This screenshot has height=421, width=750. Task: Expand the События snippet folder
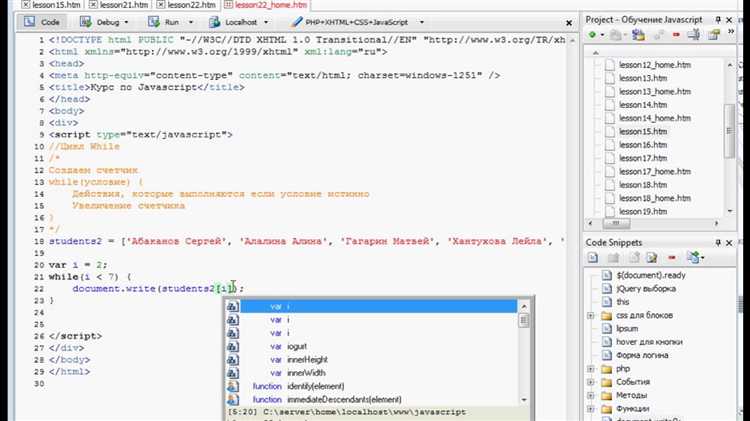coord(591,382)
